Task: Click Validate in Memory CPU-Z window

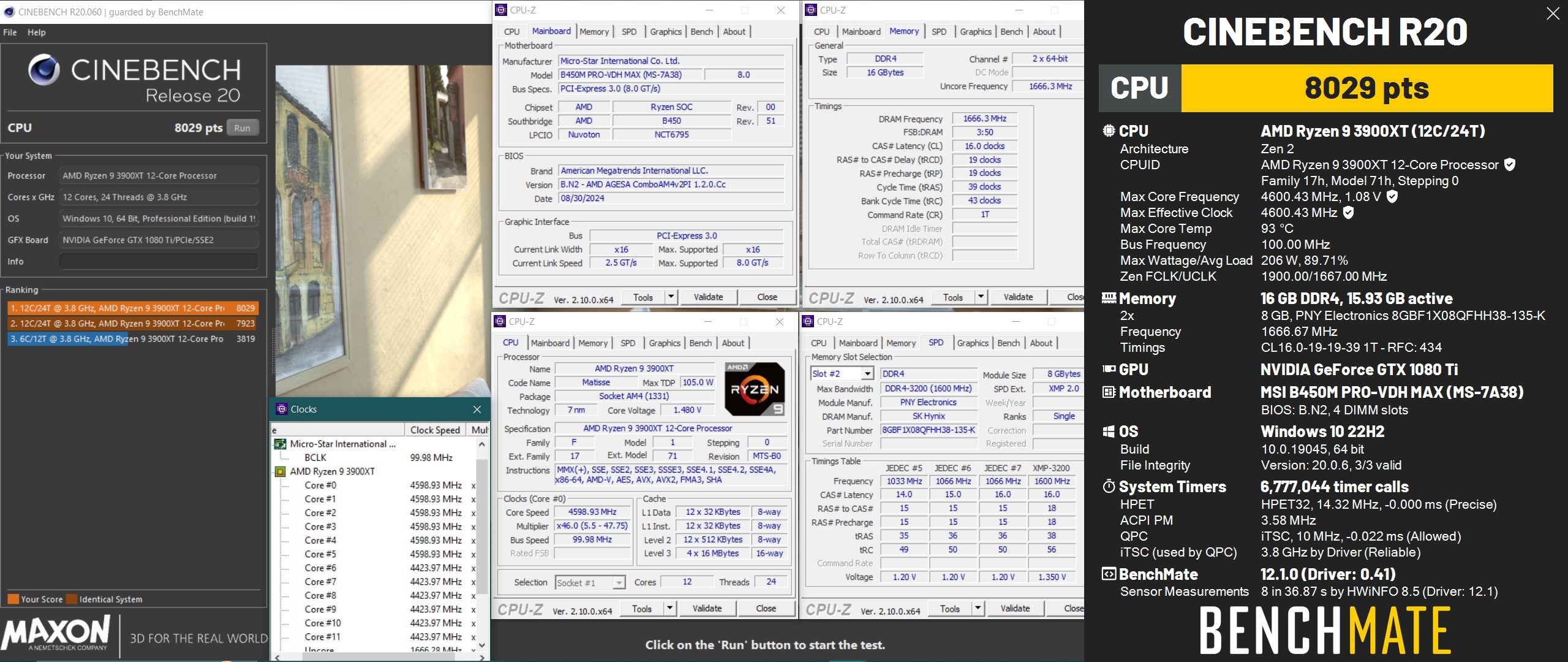Action: 1019,297
